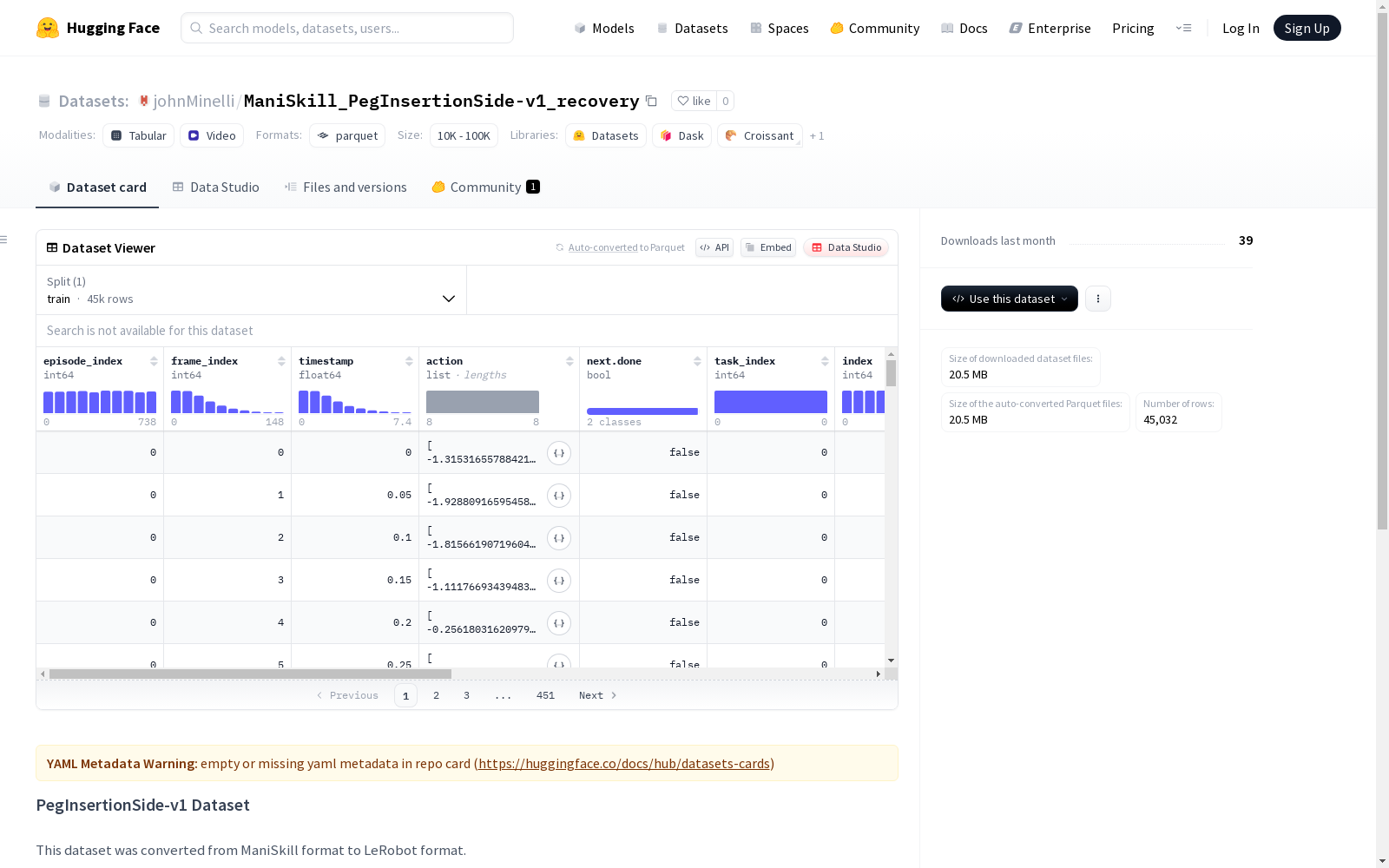Open Enterprise in the top navigation
1389x868 pixels.
(x=1050, y=28)
